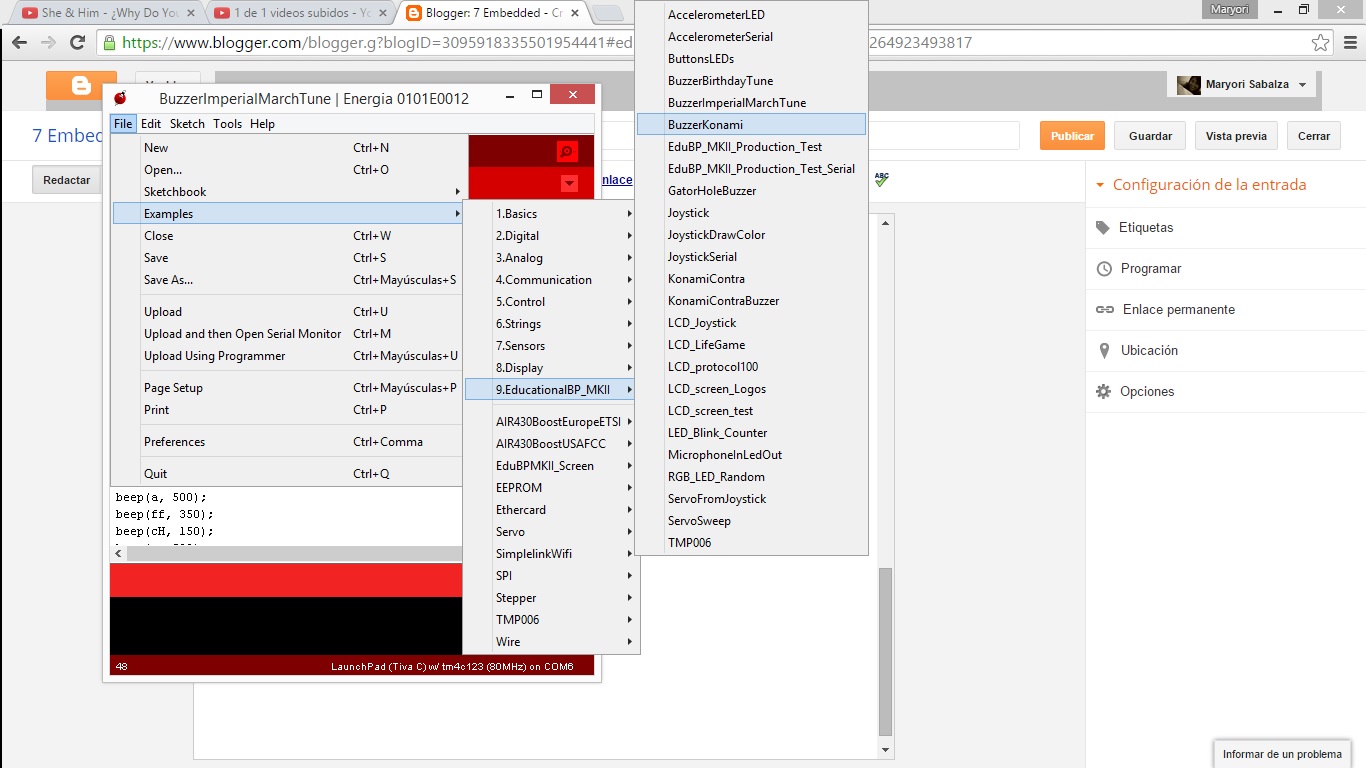Click the Publicar button
Screen dimensions: 1366x768
pos(1072,136)
